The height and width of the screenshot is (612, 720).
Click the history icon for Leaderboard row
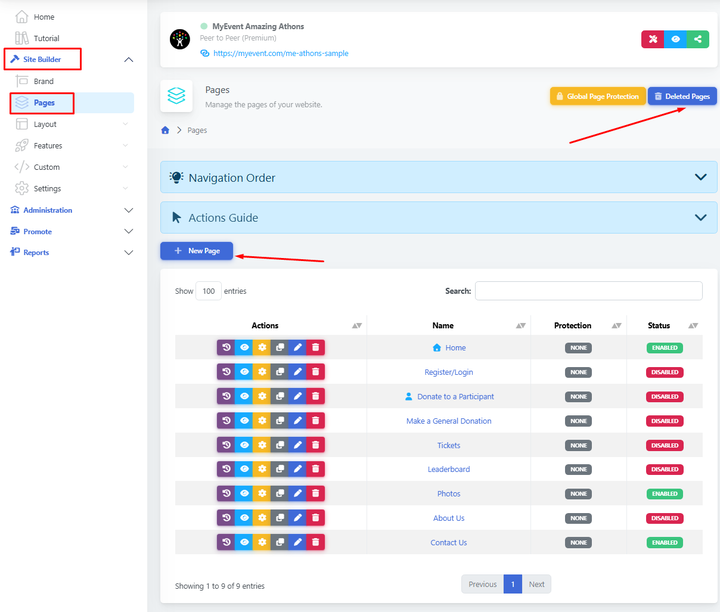226,469
